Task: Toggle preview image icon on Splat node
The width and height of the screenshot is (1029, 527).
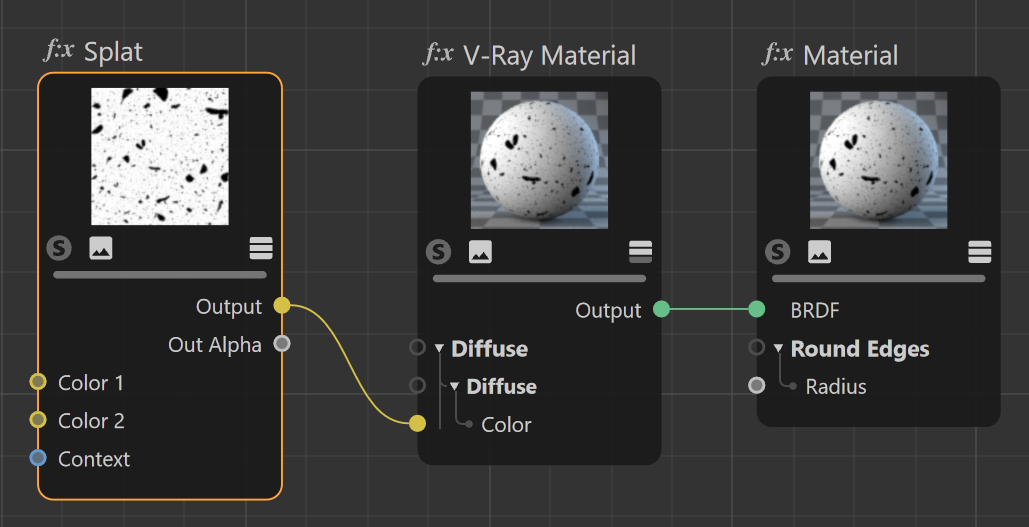Action: (x=101, y=249)
